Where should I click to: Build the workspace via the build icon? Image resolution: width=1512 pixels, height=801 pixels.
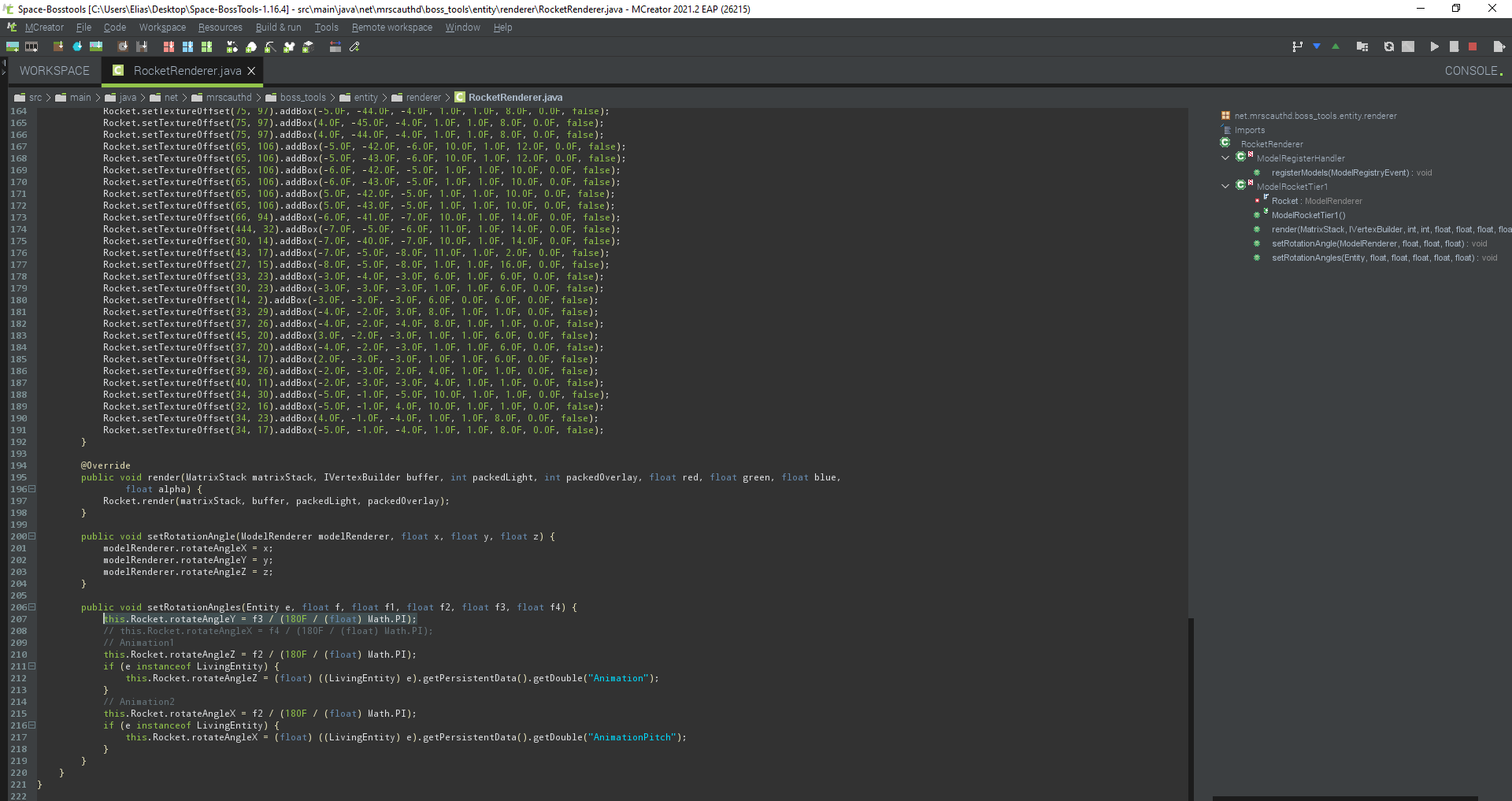pyautogui.click(x=1362, y=46)
